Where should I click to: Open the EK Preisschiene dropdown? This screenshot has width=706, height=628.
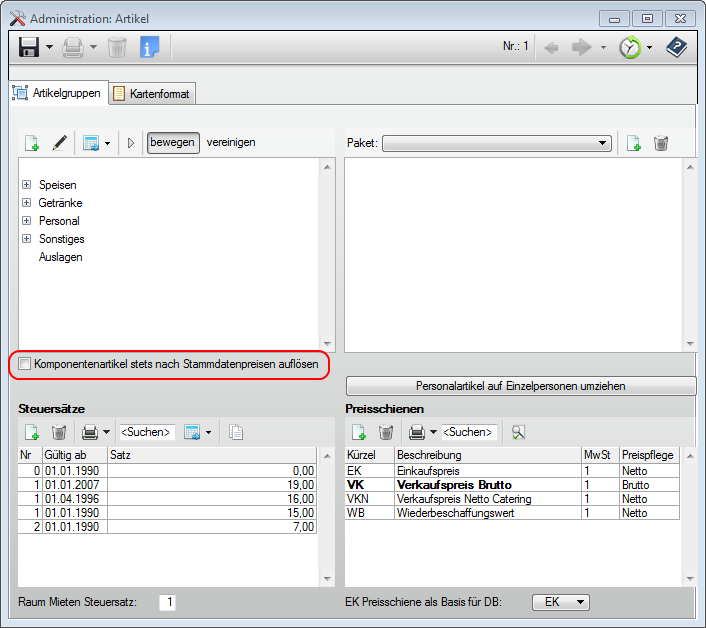pos(560,602)
